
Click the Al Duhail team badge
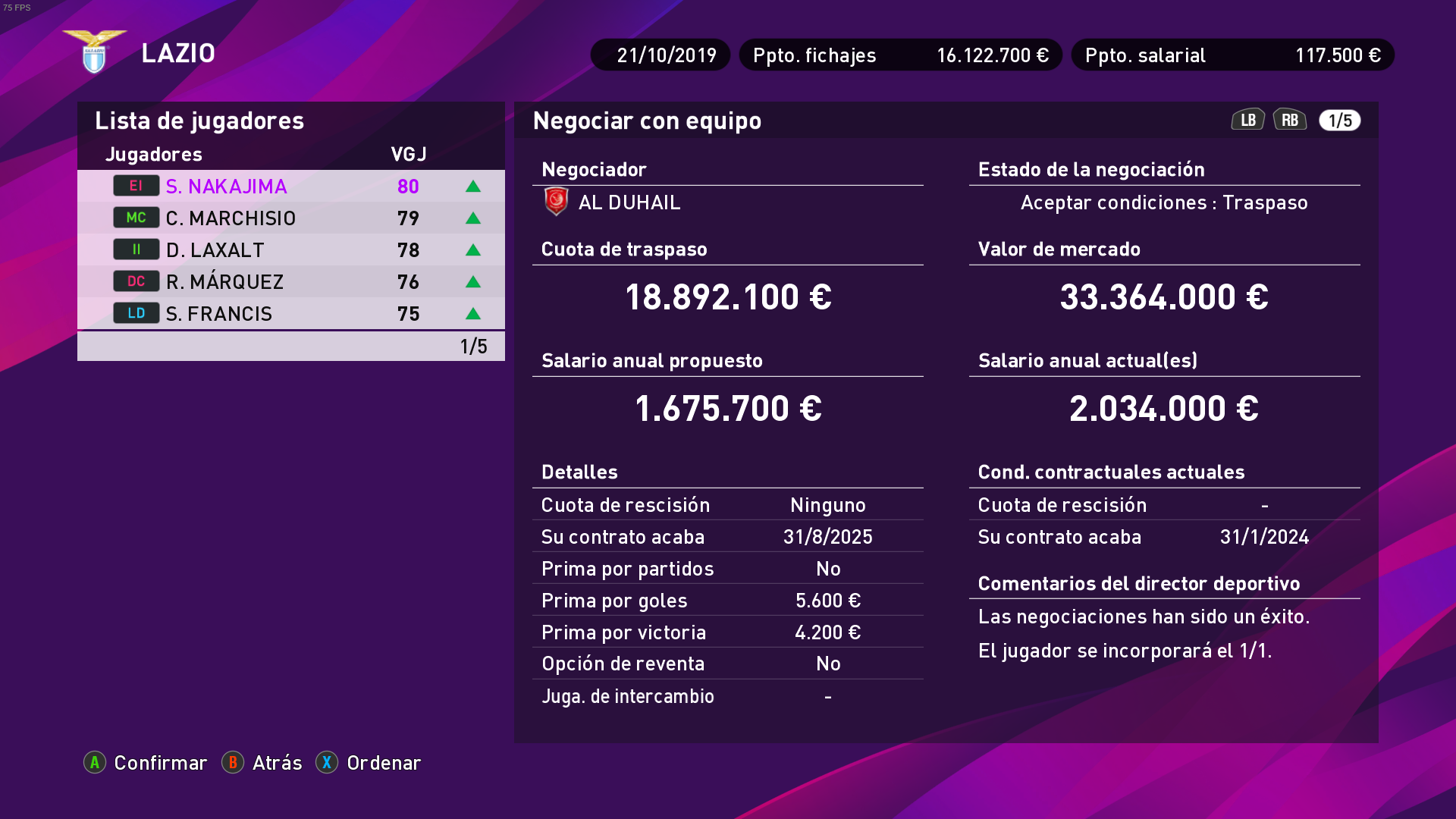pyautogui.click(x=556, y=202)
